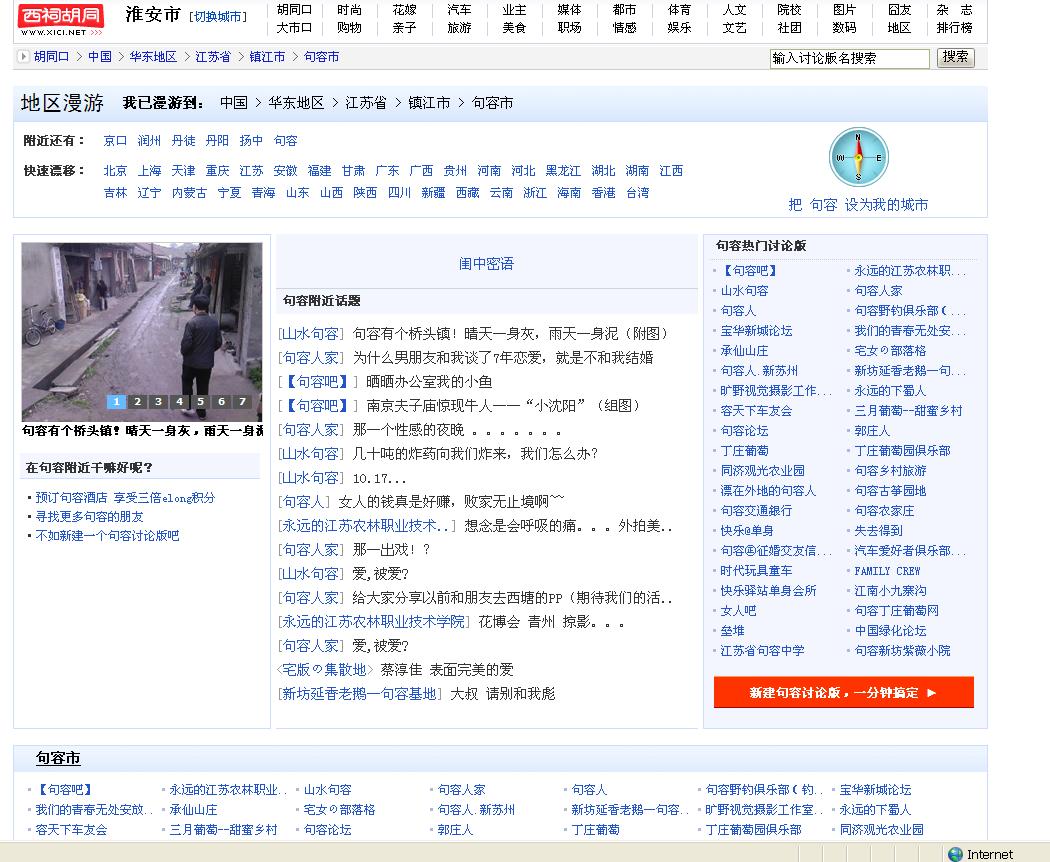Open hot forum FAMILY CREW

887,571
